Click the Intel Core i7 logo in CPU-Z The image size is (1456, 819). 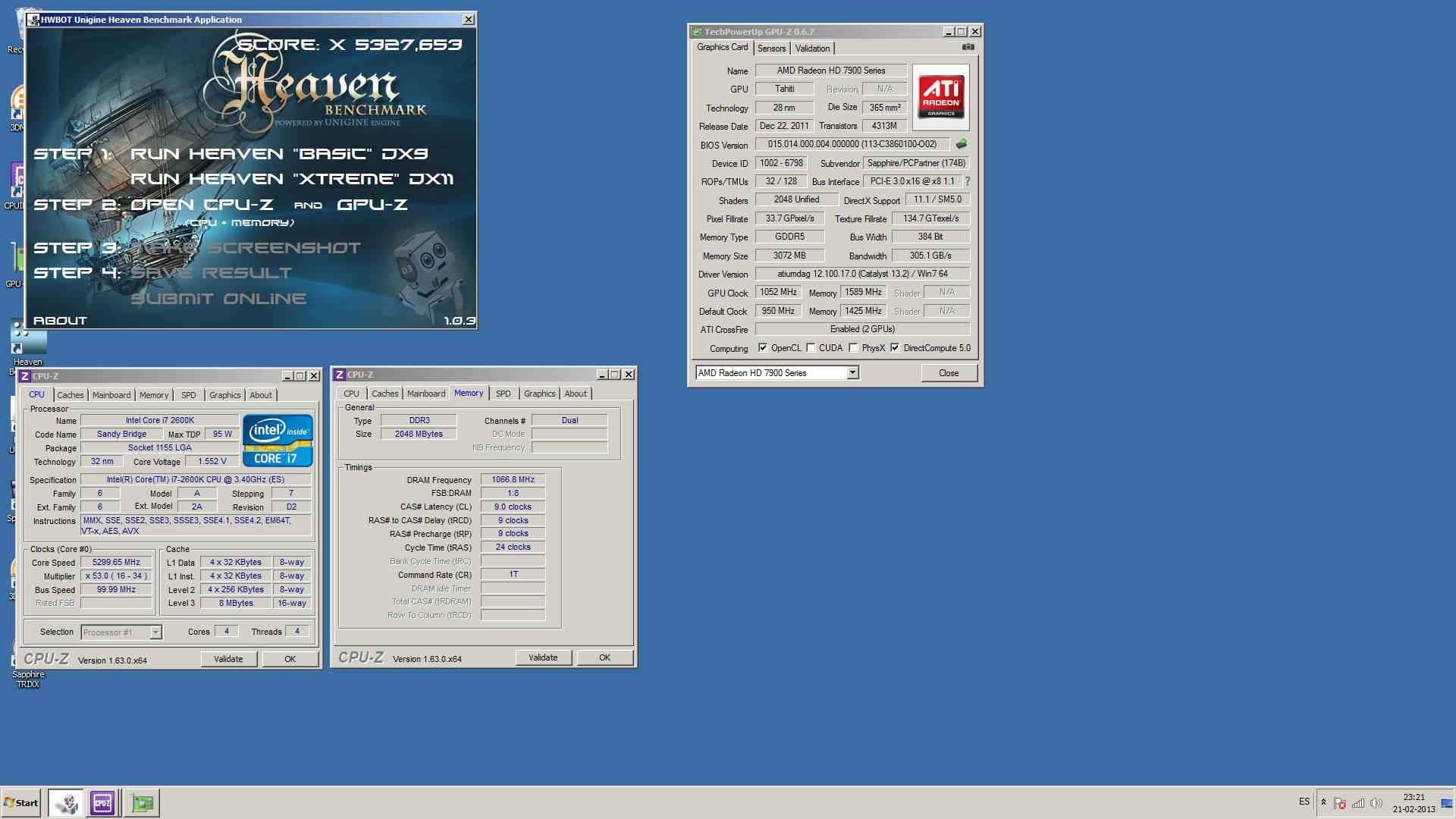pos(278,440)
